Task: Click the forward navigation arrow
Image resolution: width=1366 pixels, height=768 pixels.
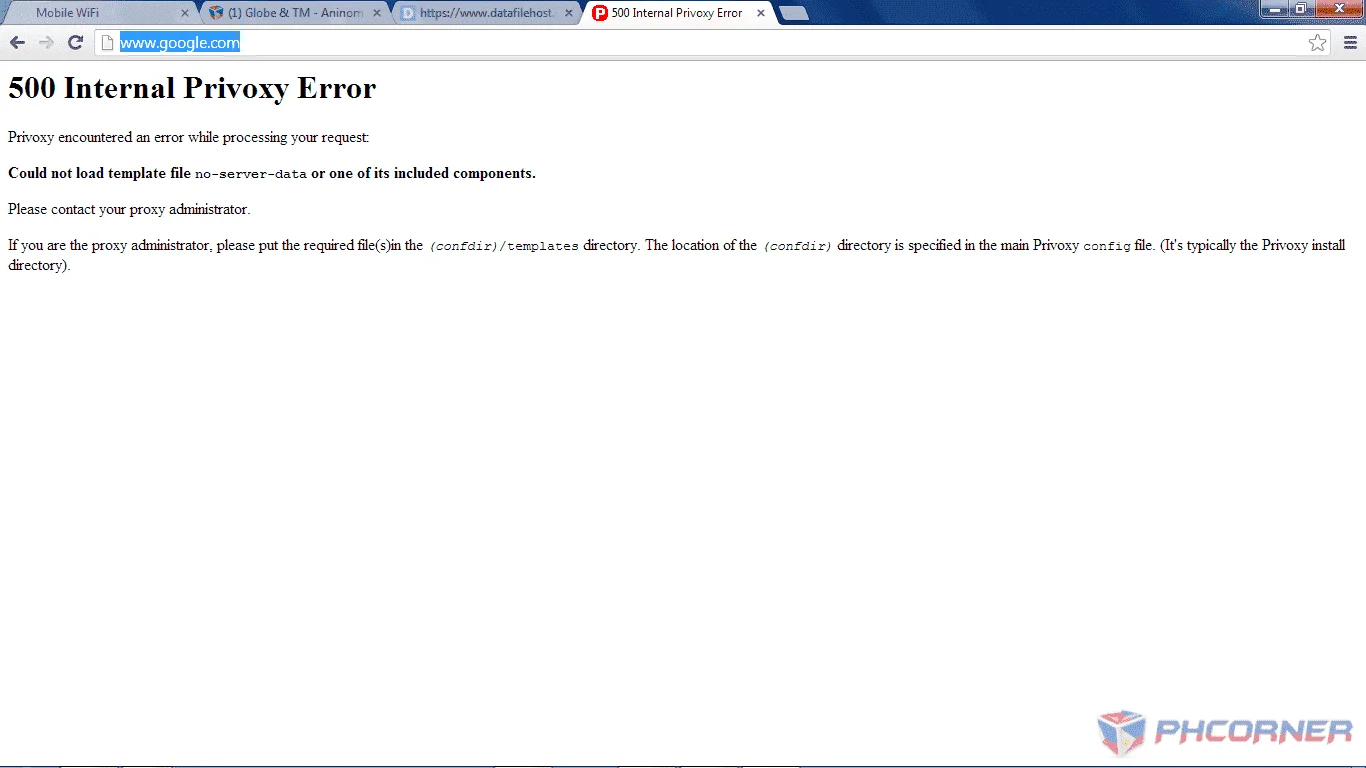Action: pos(46,42)
